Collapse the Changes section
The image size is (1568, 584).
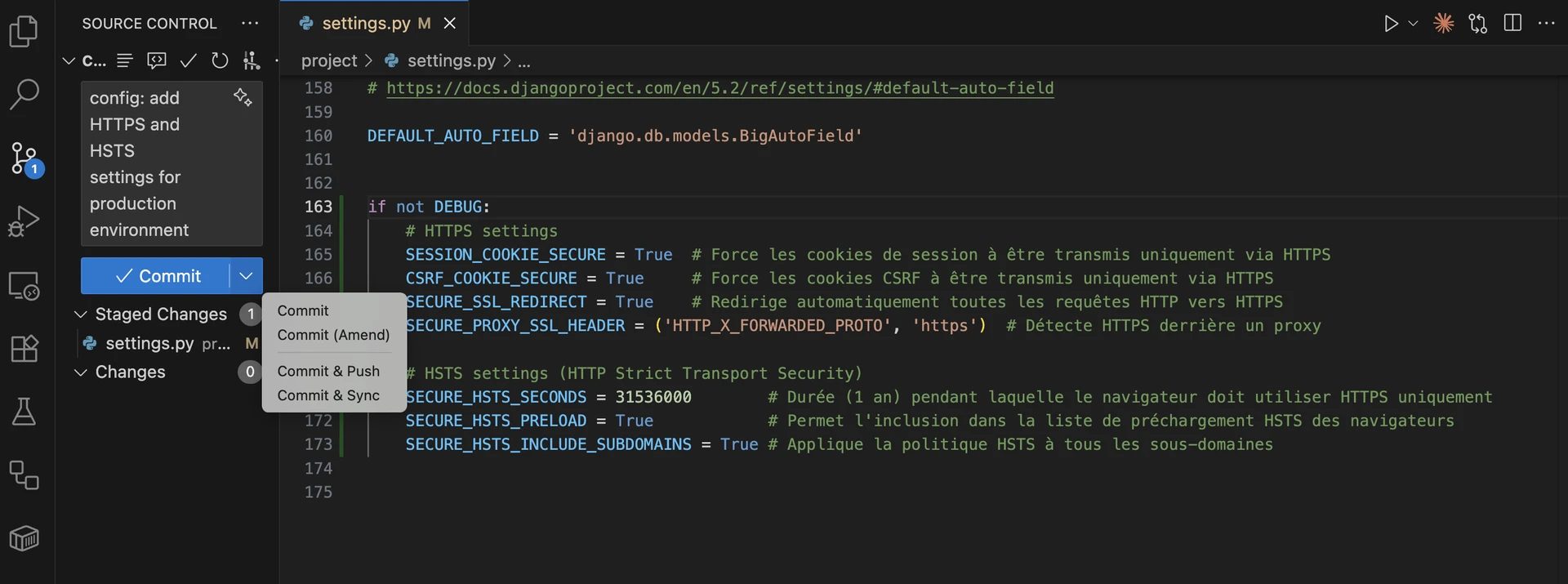click(x=81, y=372)
